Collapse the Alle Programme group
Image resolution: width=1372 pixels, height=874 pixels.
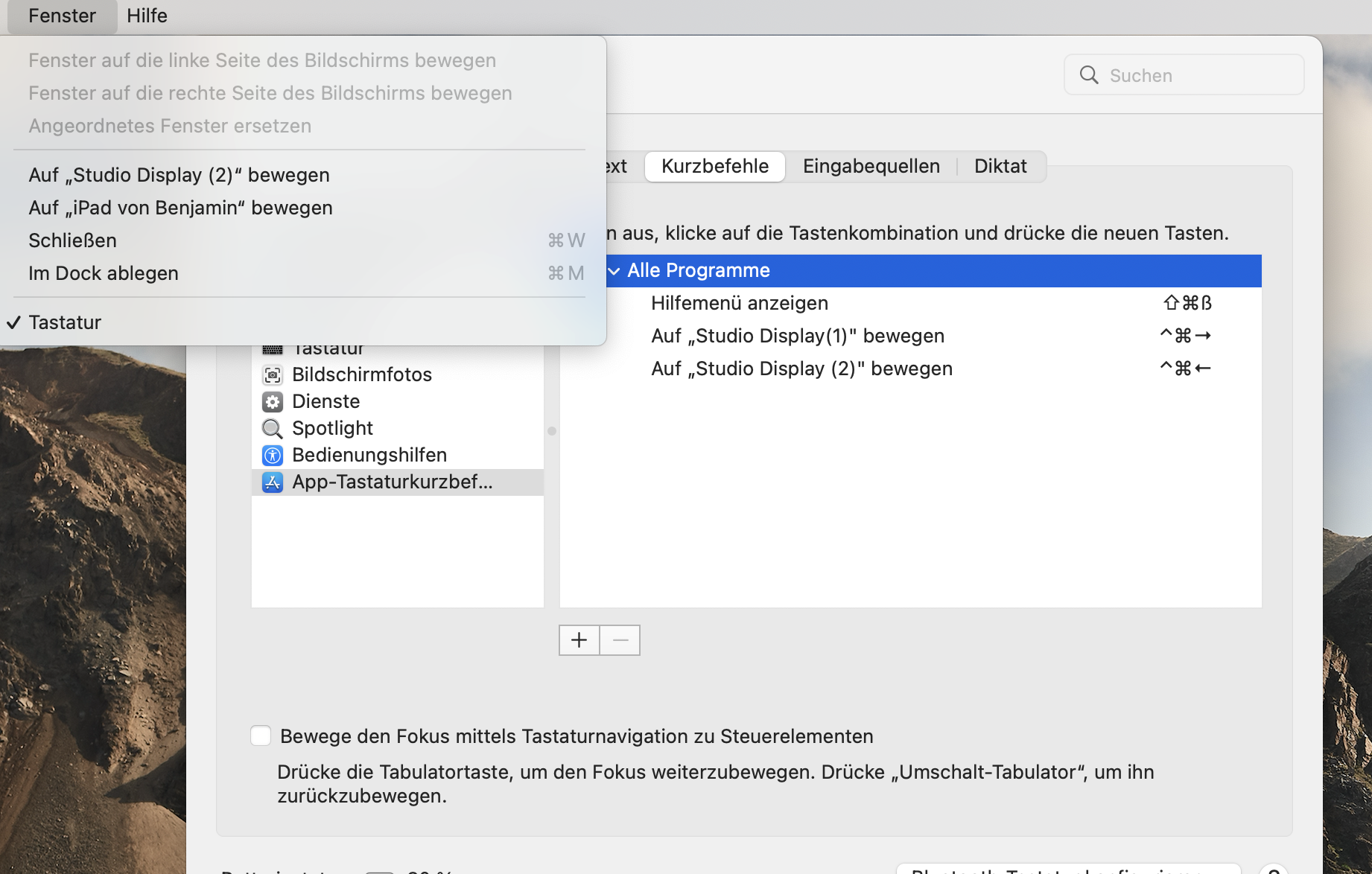[614, 271]
